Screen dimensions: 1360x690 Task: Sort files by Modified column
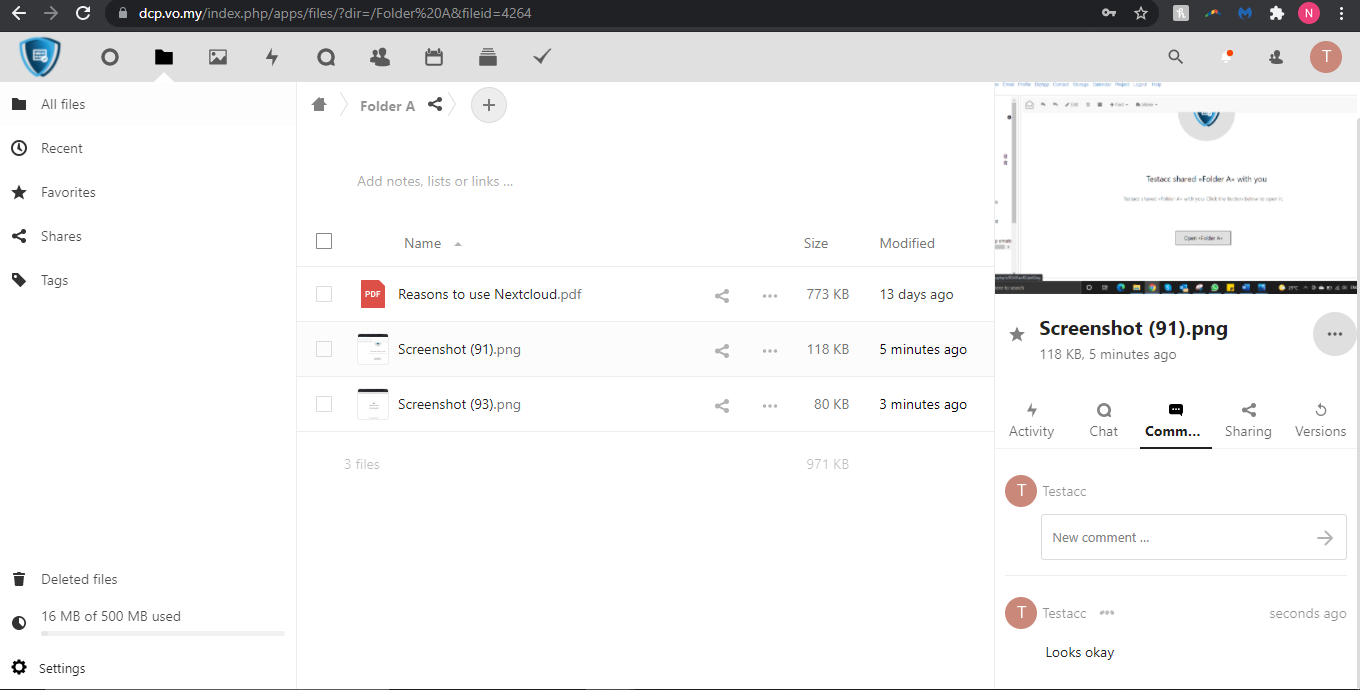coord(907,243)
